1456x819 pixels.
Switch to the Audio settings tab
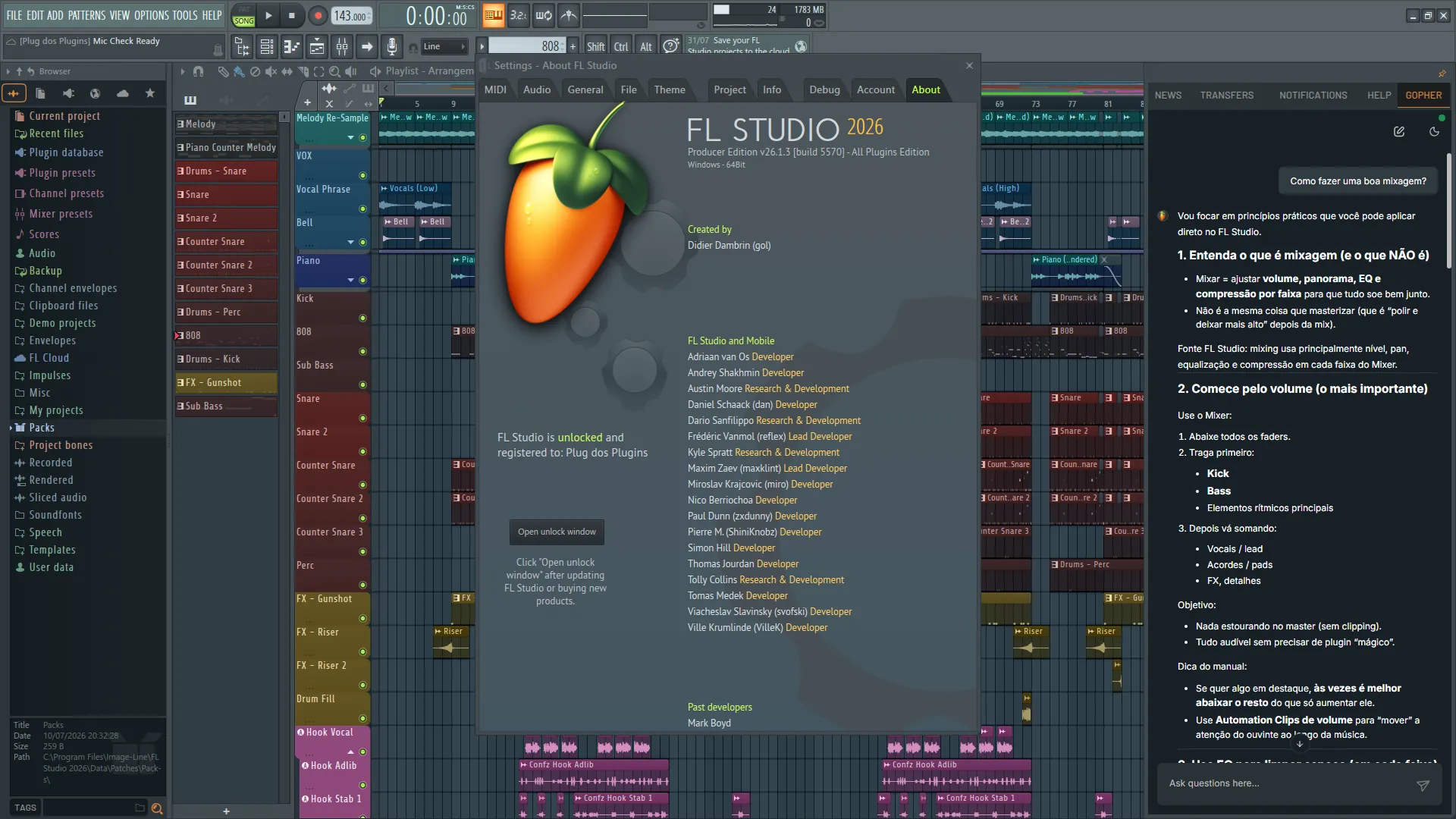pyautogui.click(x=537, y=89)
